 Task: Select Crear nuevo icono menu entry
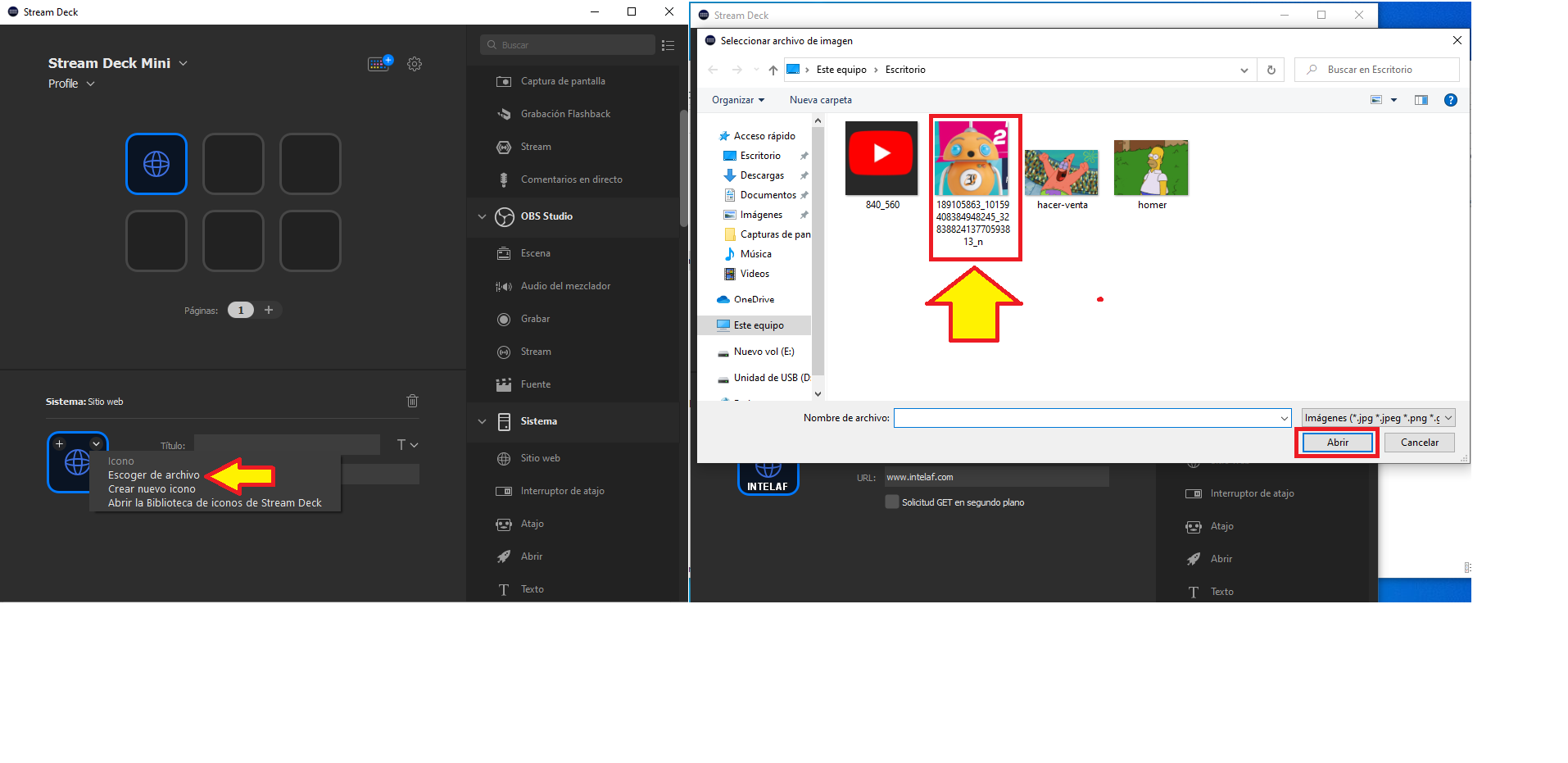[x=152, y=489]
